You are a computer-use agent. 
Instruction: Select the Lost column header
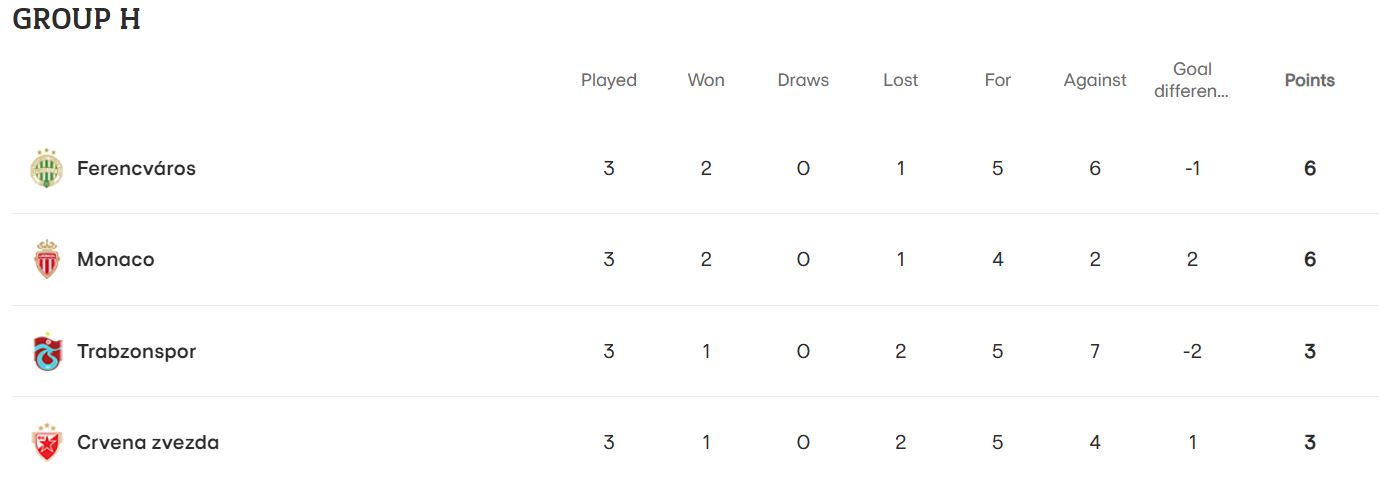click(900, 80)
